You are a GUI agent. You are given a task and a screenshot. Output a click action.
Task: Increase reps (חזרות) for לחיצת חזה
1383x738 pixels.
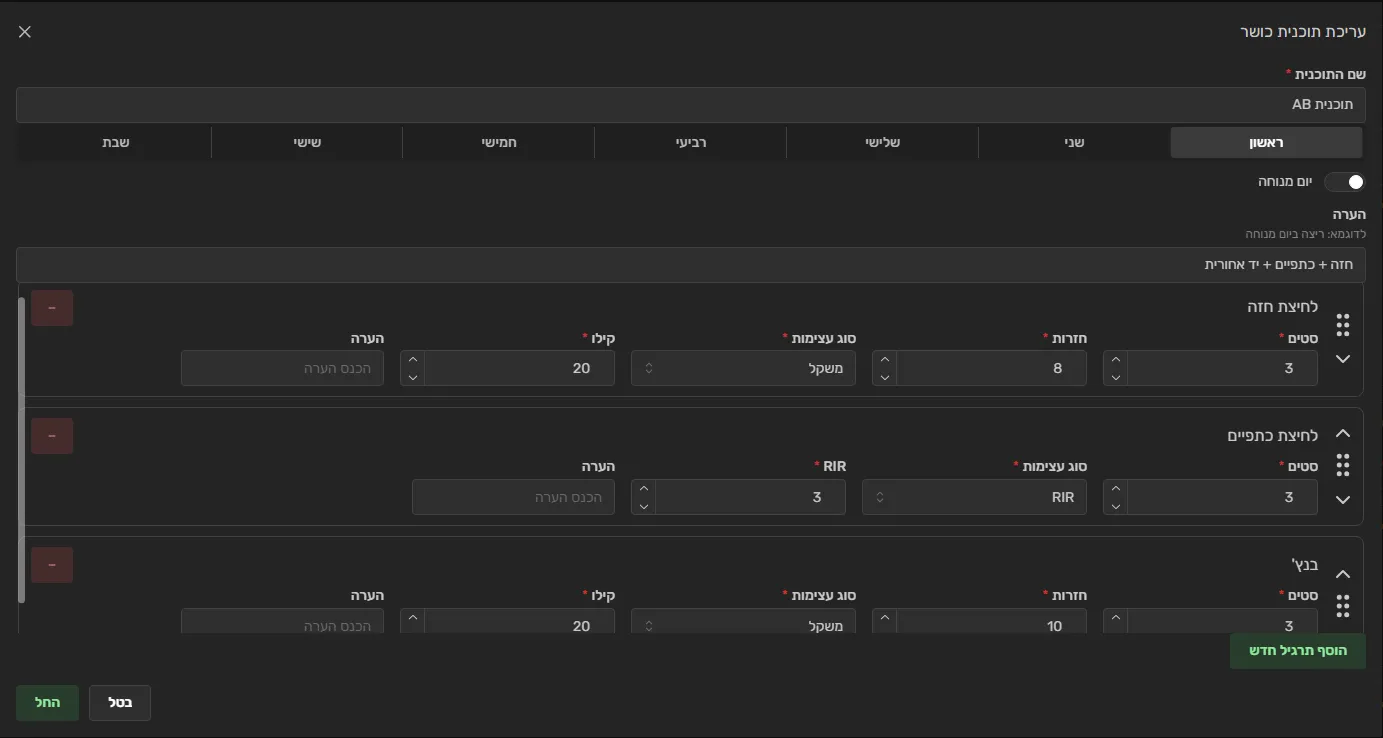click(885, 359)
